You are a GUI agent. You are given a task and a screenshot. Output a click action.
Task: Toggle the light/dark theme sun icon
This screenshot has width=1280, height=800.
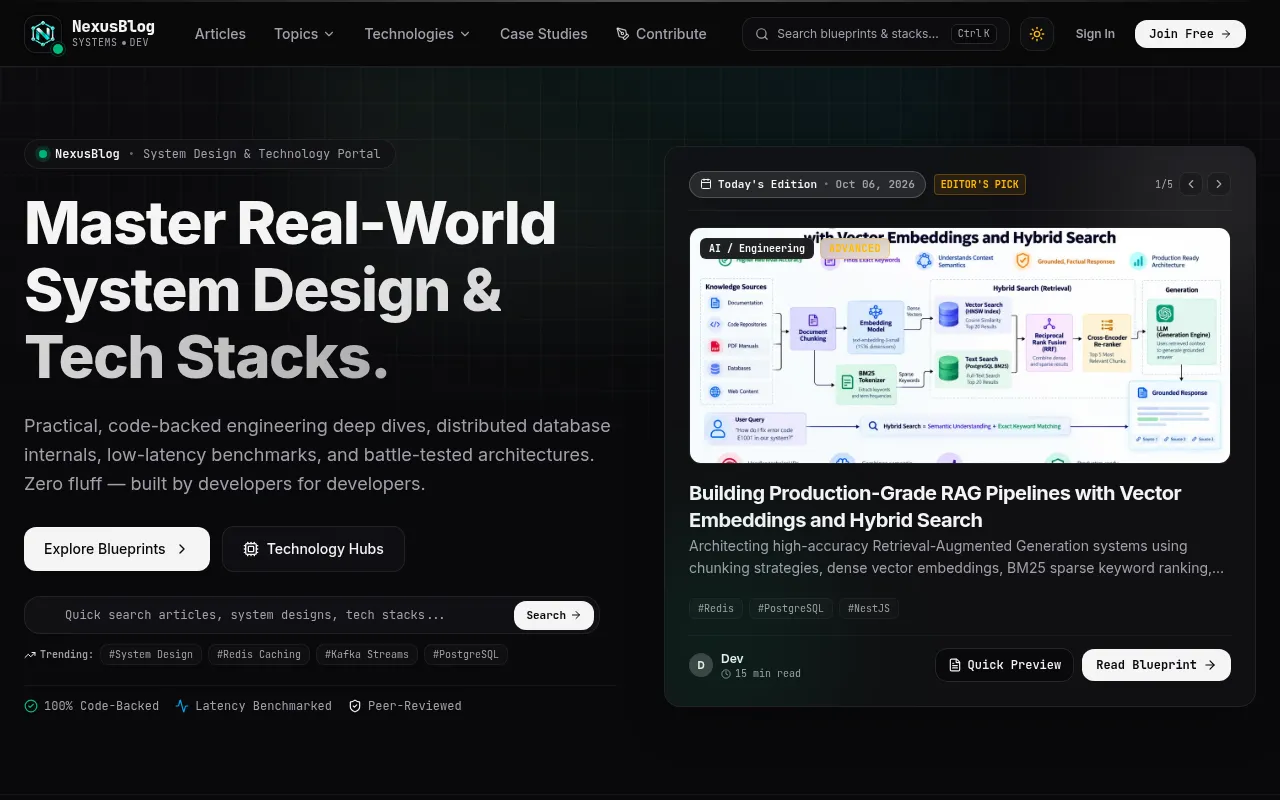(x=1037, y=34)
